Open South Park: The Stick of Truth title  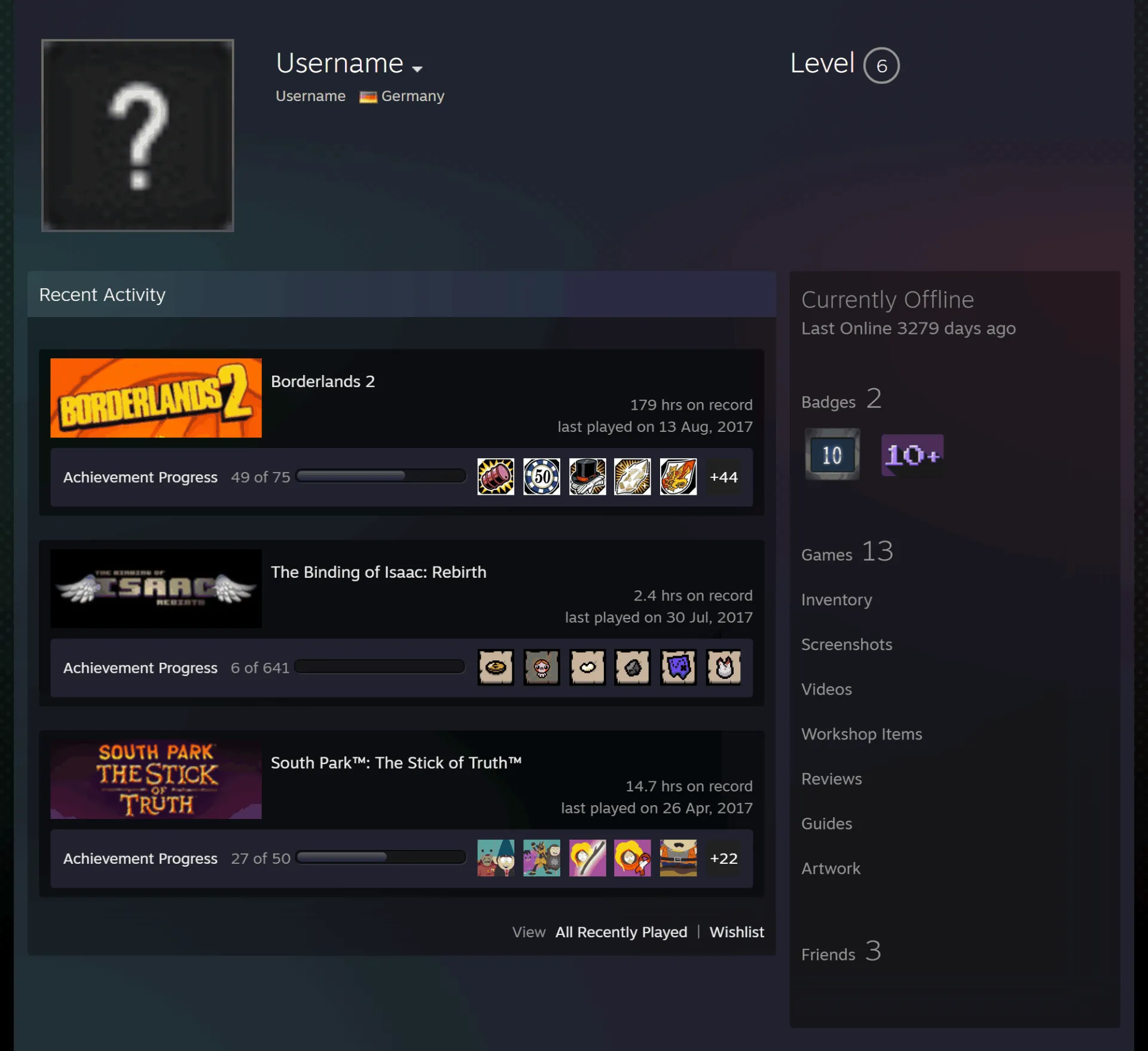(x=396, y=763)
